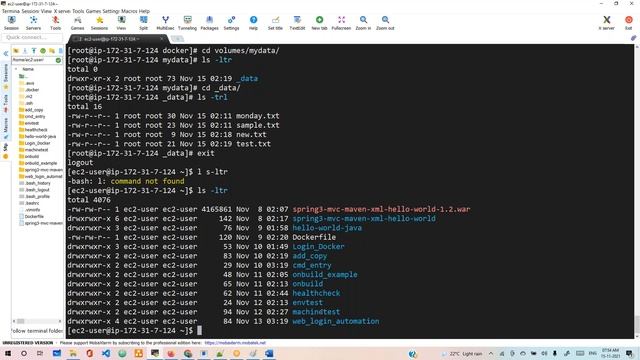Screen dimensions: 640x360
Task: Open the Help menu
Action: pos(144,11)
